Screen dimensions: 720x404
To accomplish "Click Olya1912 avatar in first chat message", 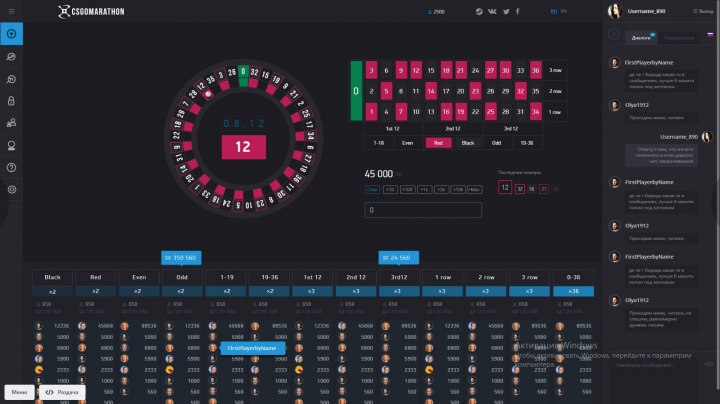I will tap(614, 105).
